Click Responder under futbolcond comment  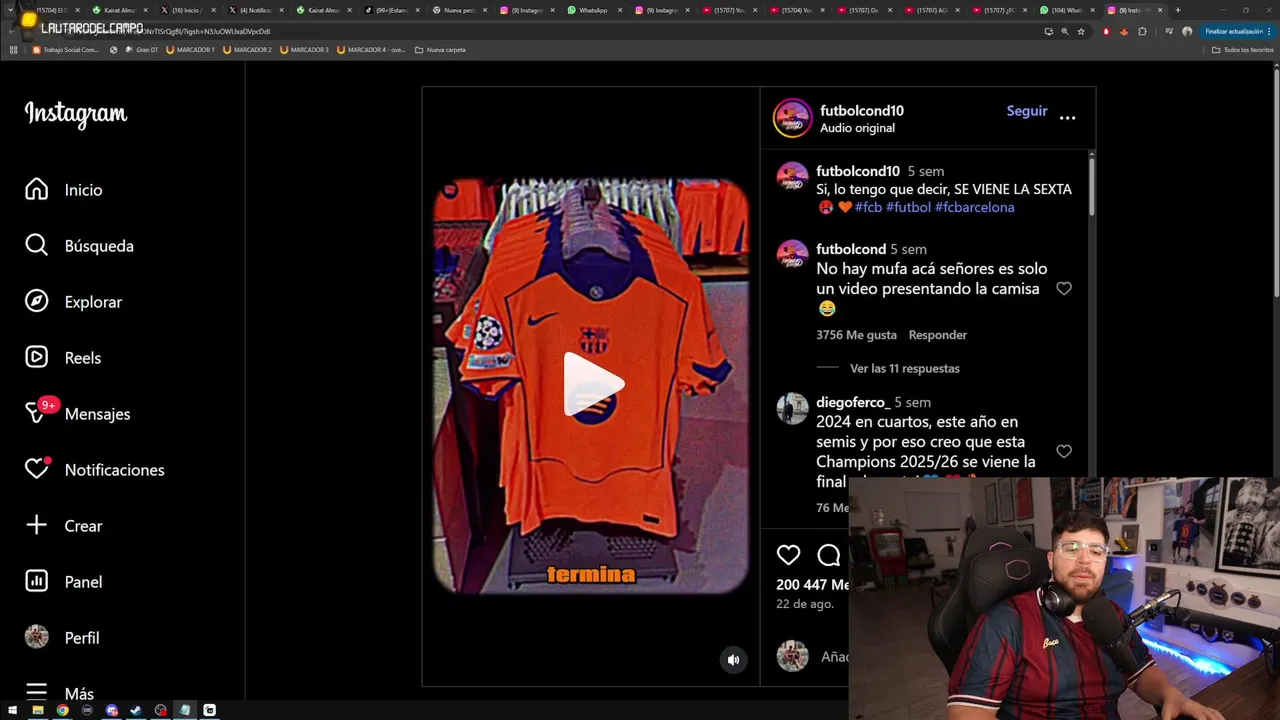[937, 335]
